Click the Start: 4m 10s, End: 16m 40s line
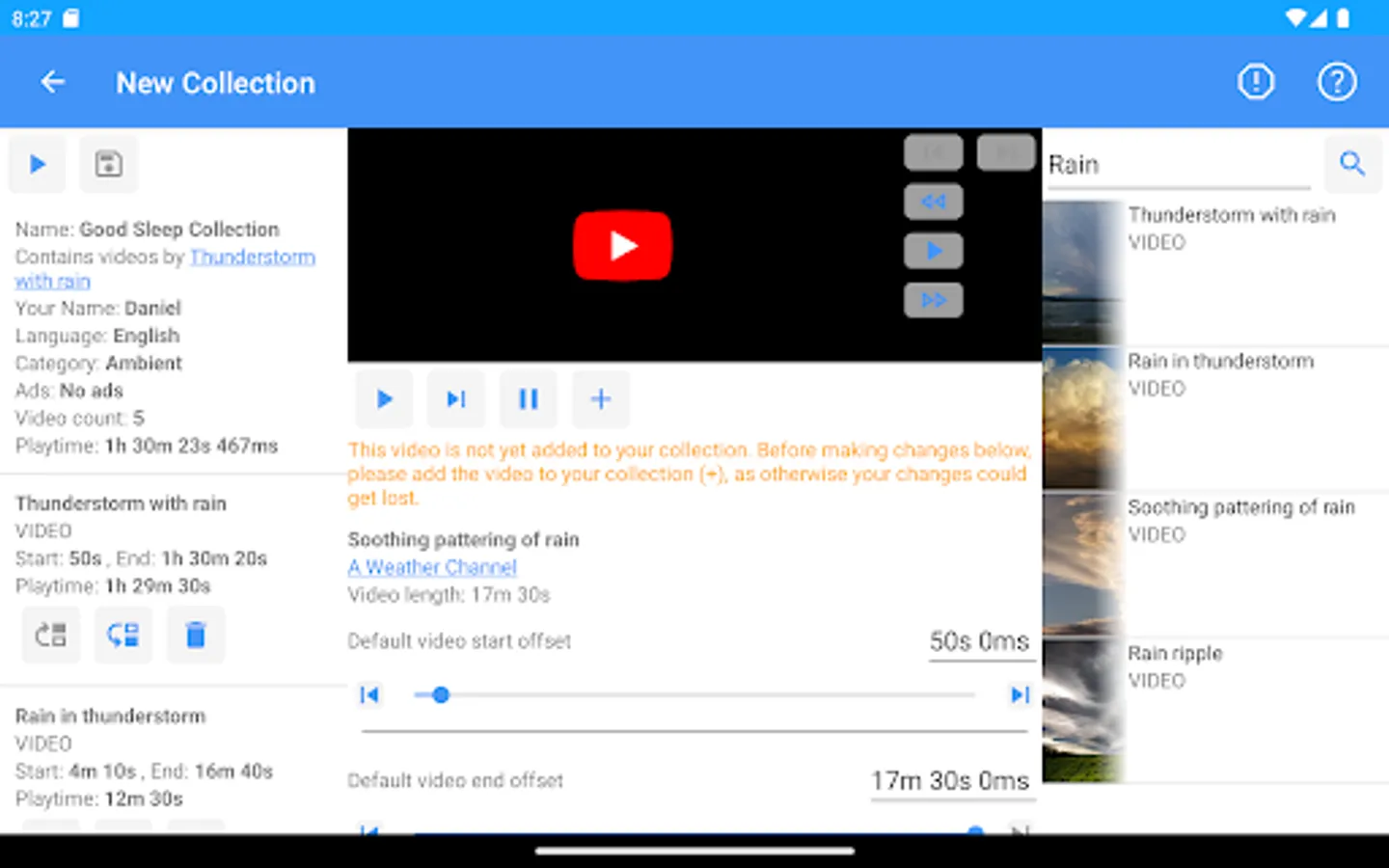 144,772
